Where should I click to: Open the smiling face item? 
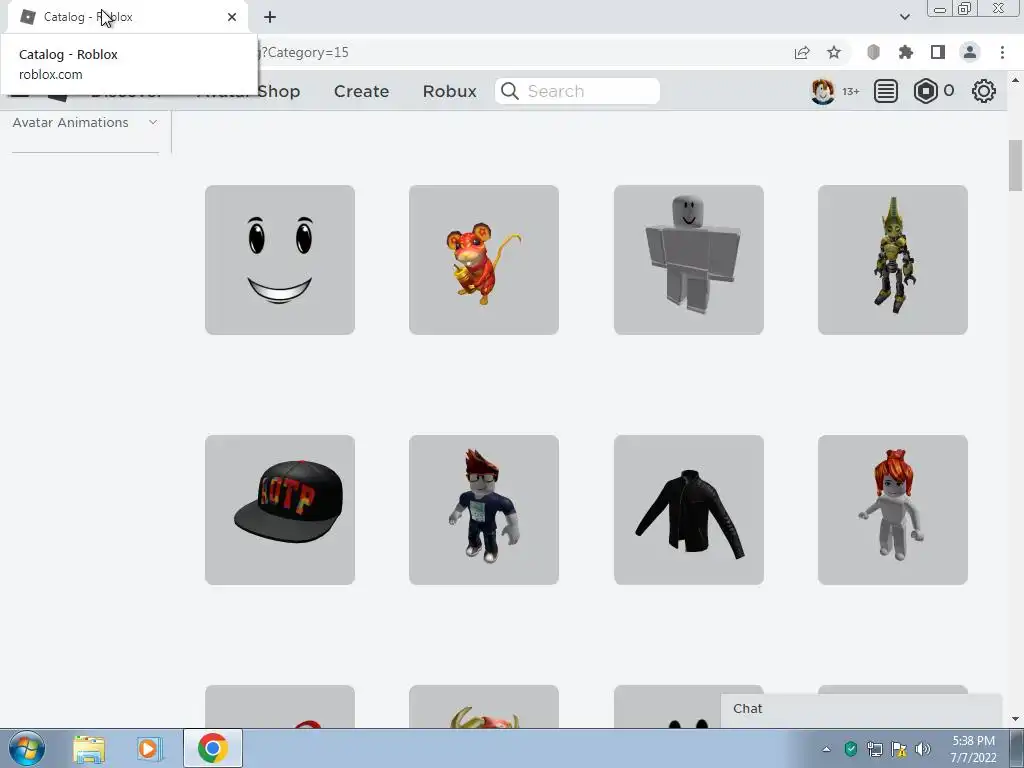tap(280, 260)
